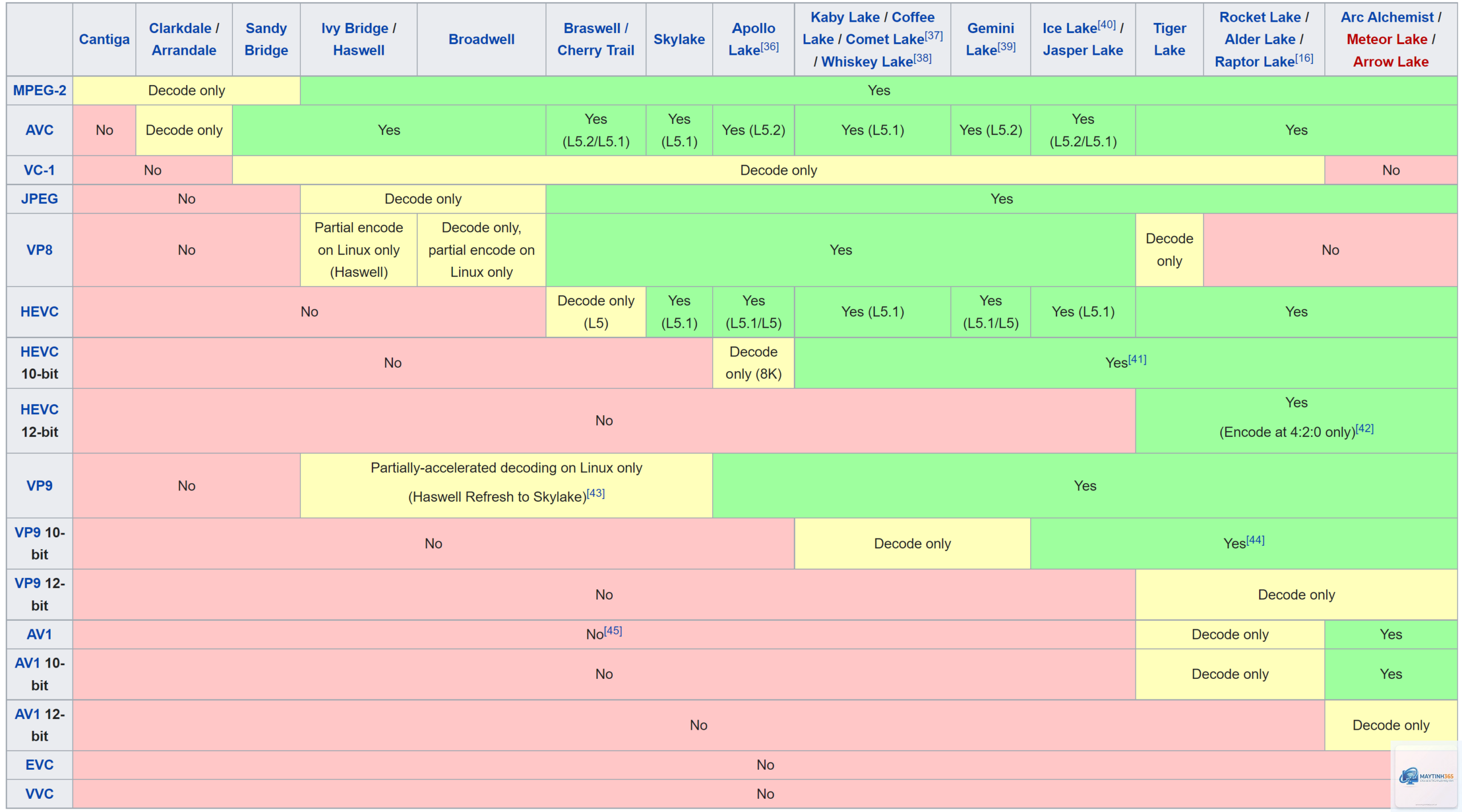Select the AVC Cantiga 'No' cell
This screenshot has height=812, width=1462.
[104, 130]
